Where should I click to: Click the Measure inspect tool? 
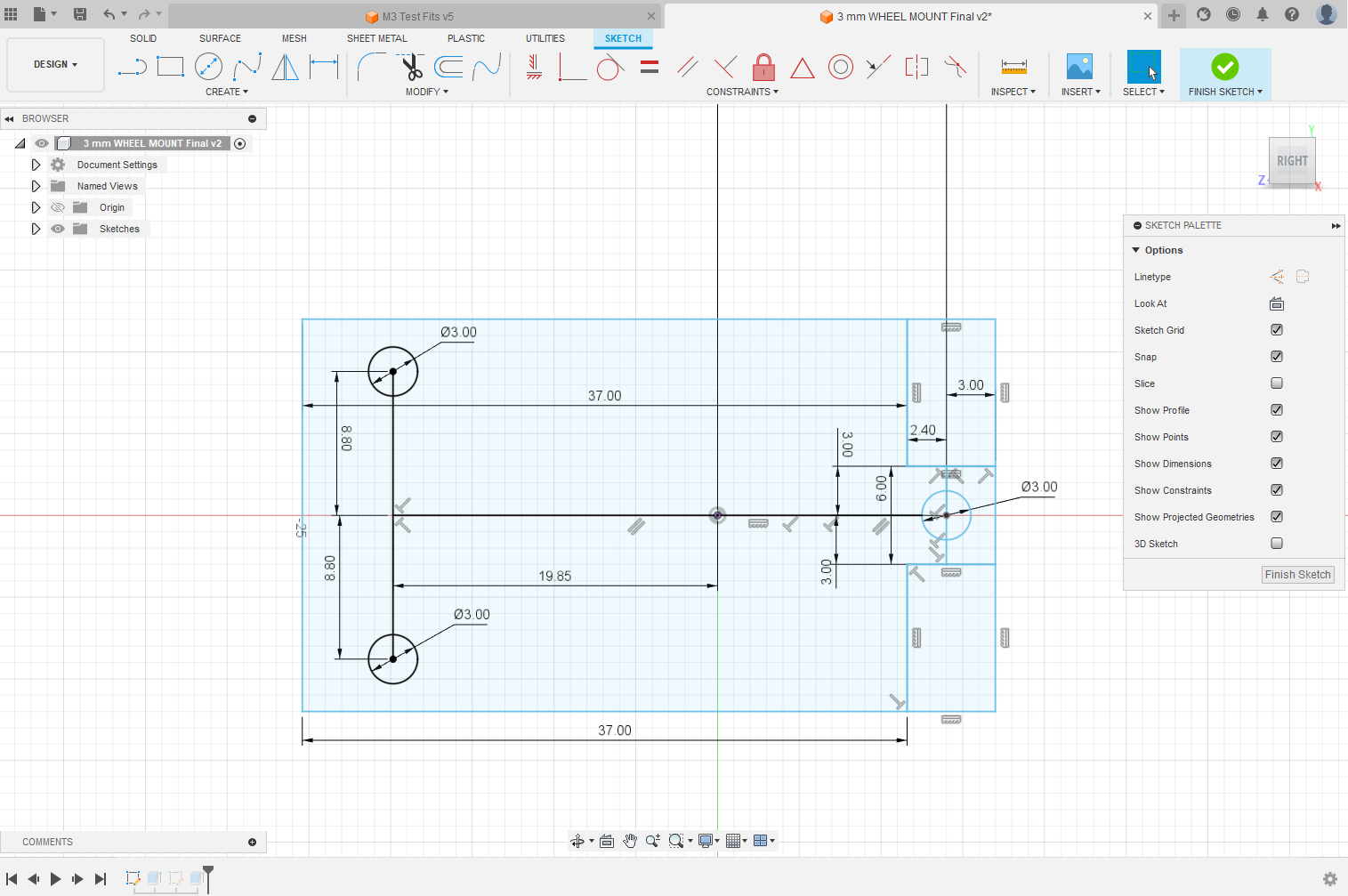click(x=1013, y=67)
